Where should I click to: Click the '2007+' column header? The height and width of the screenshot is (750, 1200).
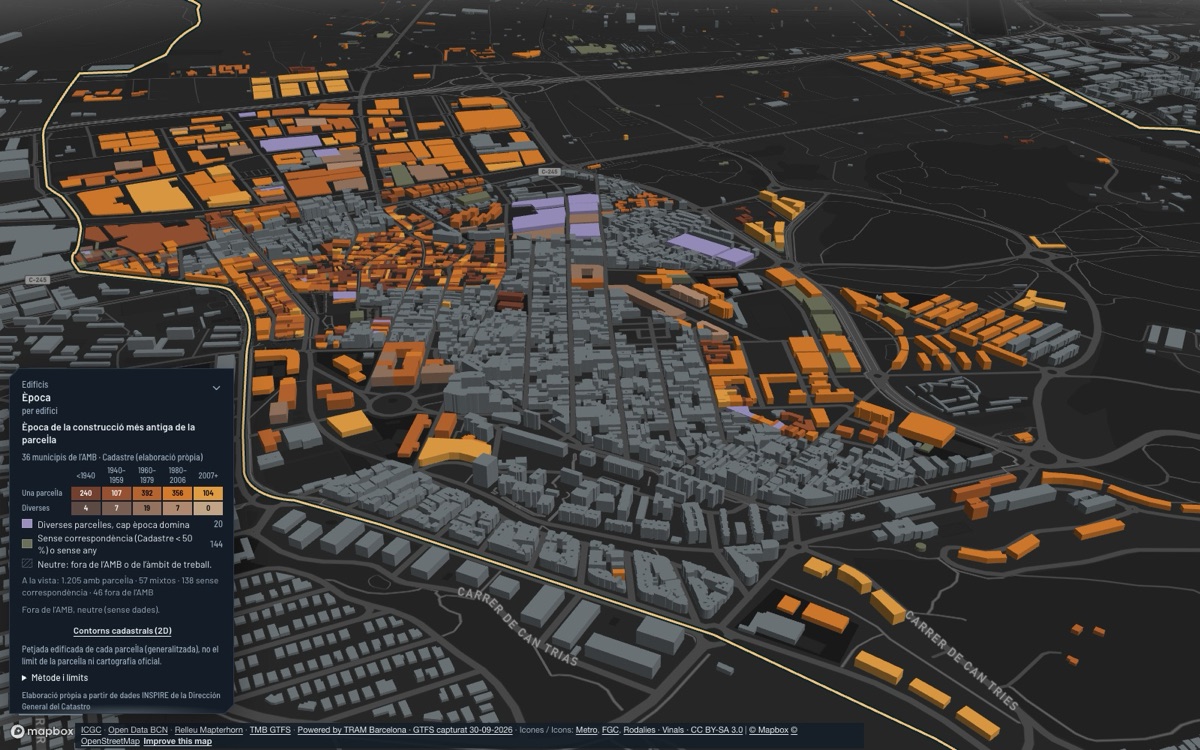point(207,475)
